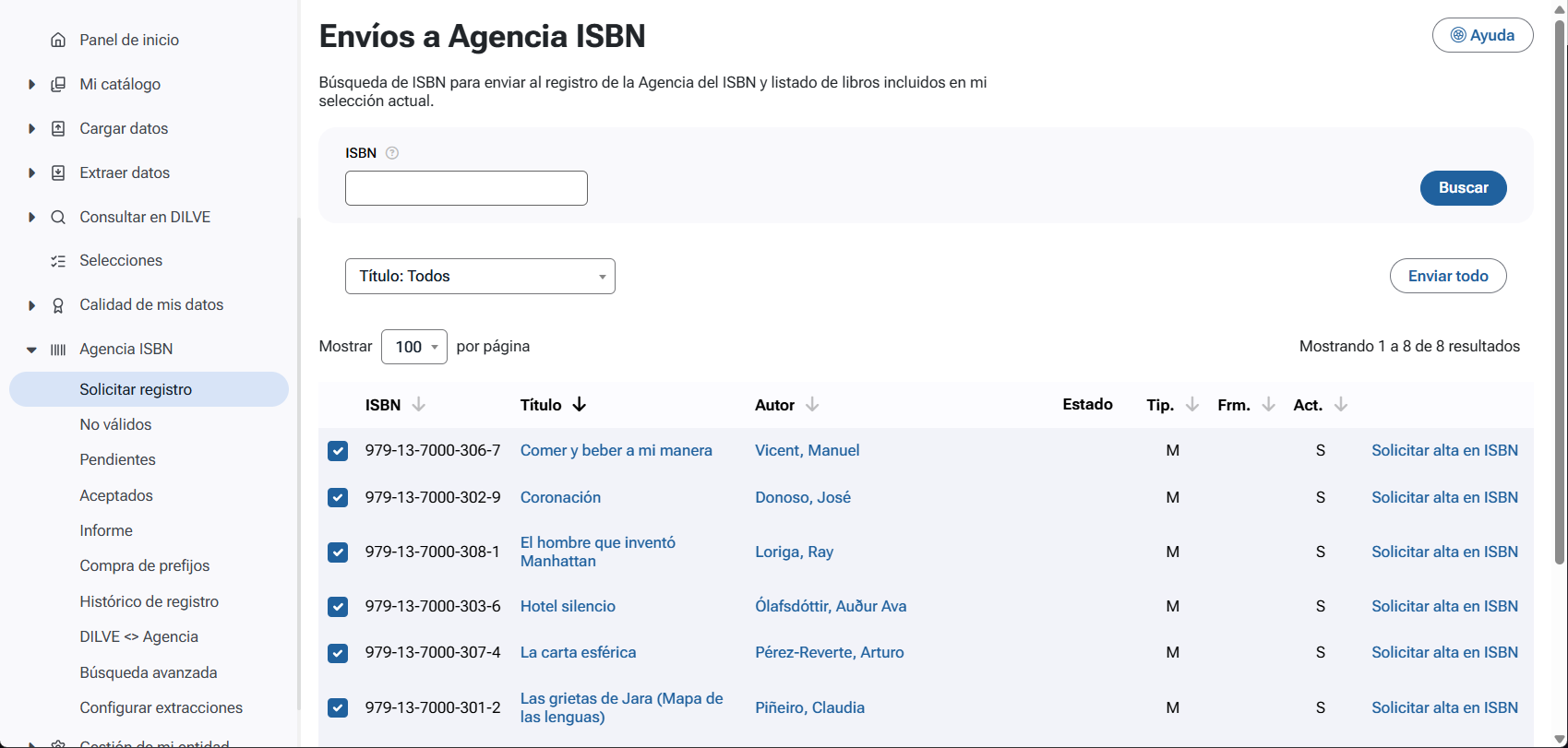Click the magnifier icon for Consultar en DILVE
1568x748 pixels.
[x=58, y=217]
